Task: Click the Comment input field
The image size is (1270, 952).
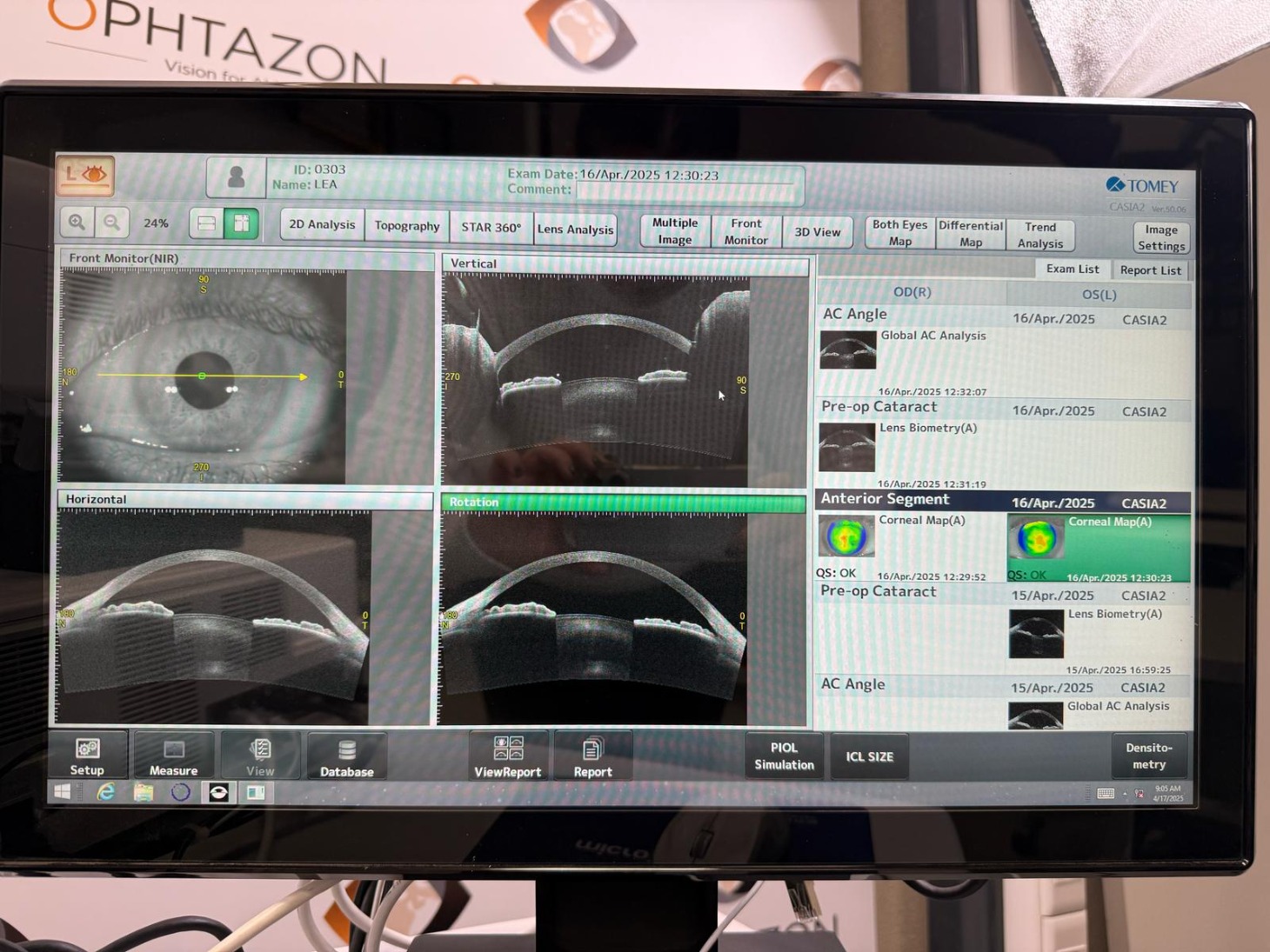Action: click(x=689, y=190)
